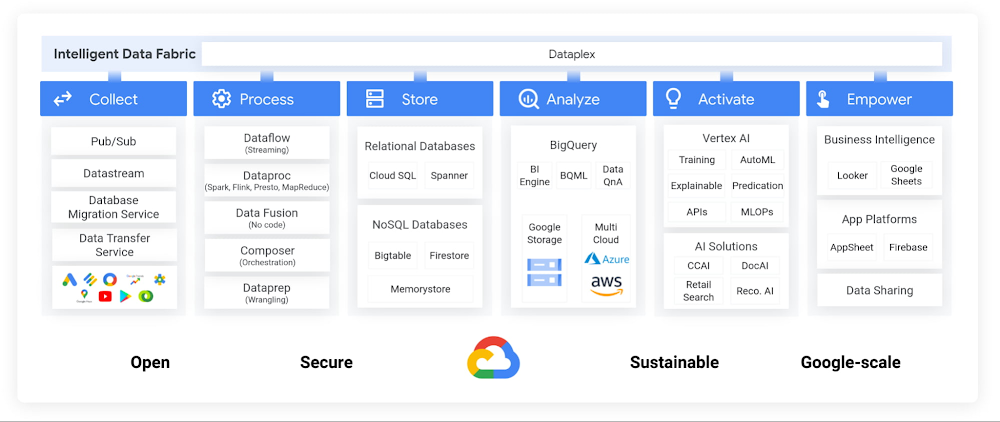
Task: Select Dataprep (Wrangling) box
Action: pos(267,293)
